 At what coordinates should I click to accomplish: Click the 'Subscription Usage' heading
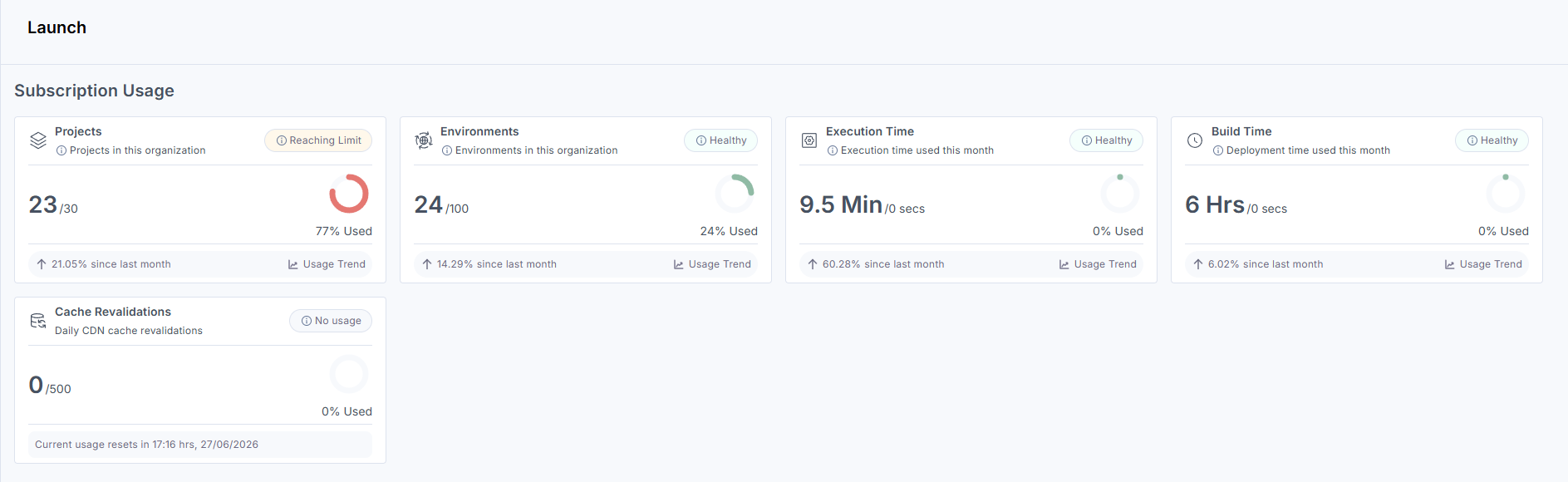[x=94, y=91]
